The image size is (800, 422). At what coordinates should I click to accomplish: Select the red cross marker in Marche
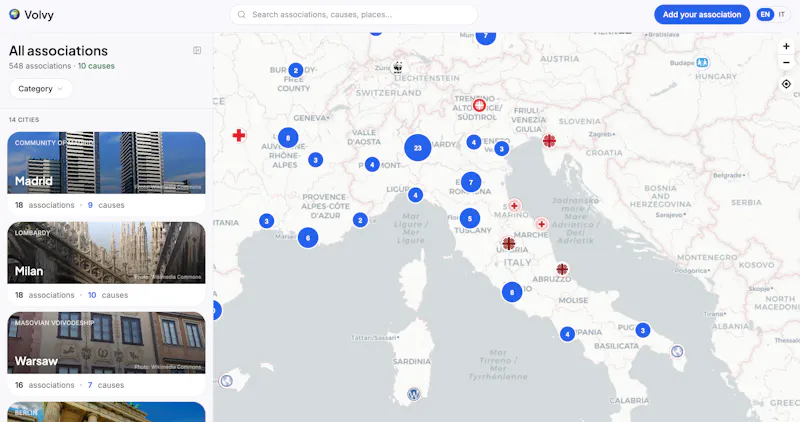point(541,224)
